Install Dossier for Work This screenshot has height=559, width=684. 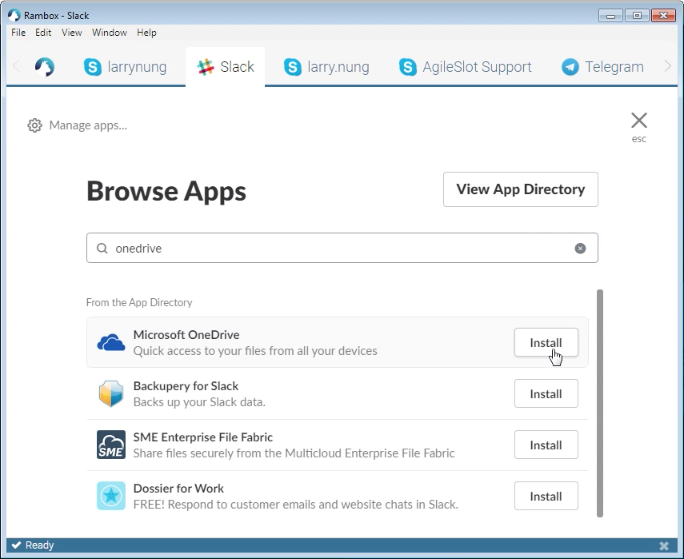546,496
